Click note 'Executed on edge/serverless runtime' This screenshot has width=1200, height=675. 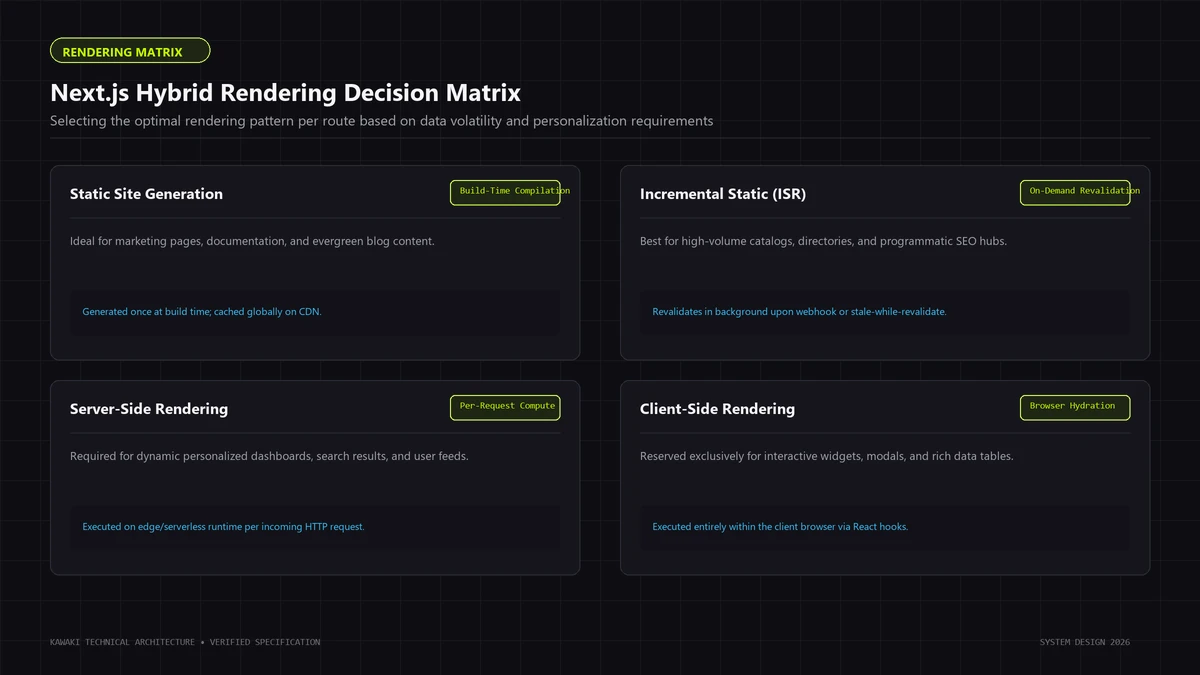click(x=223, y=527)
